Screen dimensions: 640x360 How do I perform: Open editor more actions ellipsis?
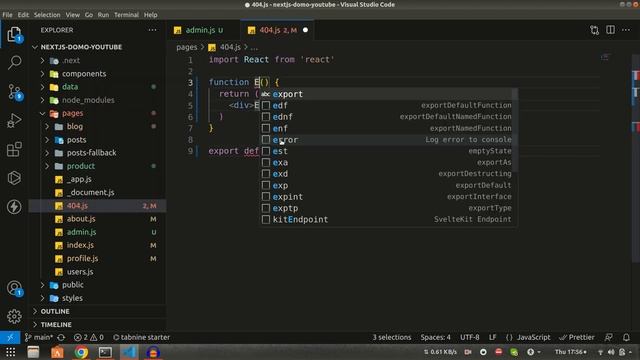[x=626, y=30]
